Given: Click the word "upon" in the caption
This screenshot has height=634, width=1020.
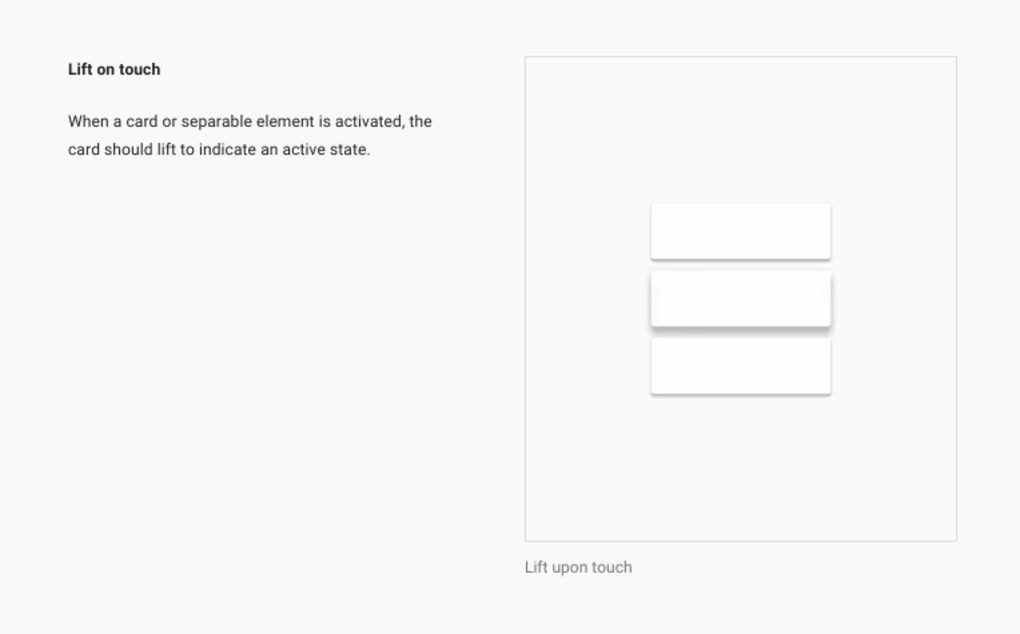Looking at the screenshot, I should click(x=571, y=568).
